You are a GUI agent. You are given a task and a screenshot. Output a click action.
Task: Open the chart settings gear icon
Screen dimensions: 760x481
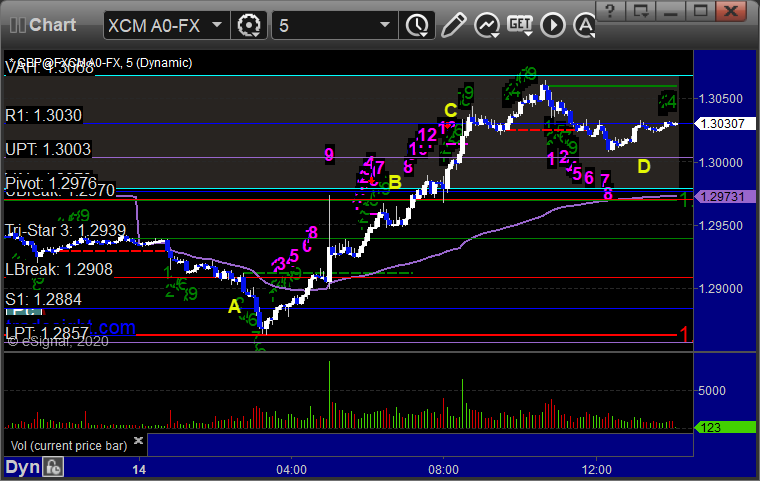tap(249, 25)
